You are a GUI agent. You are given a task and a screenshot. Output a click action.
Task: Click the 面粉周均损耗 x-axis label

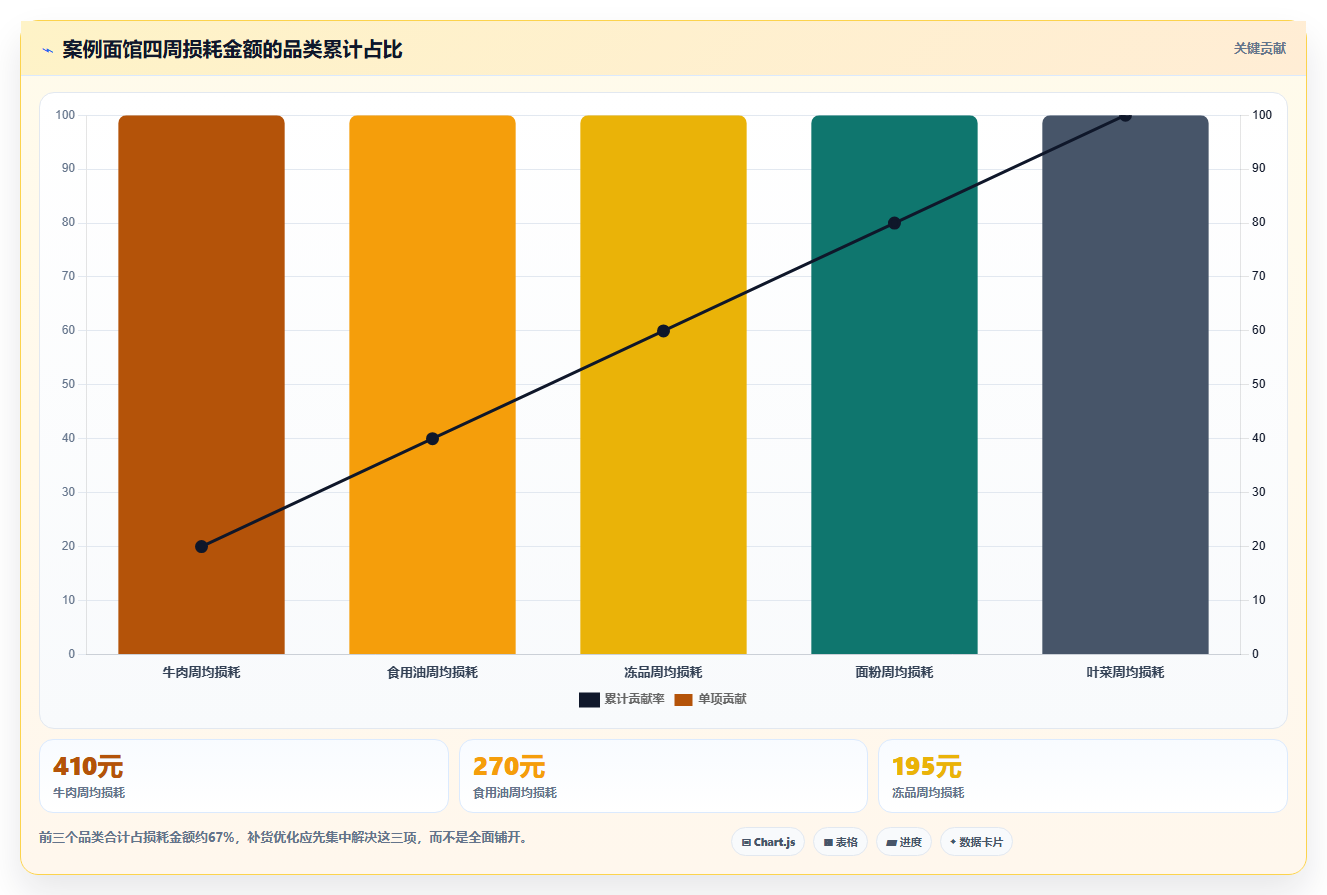(x=894, y=672)
